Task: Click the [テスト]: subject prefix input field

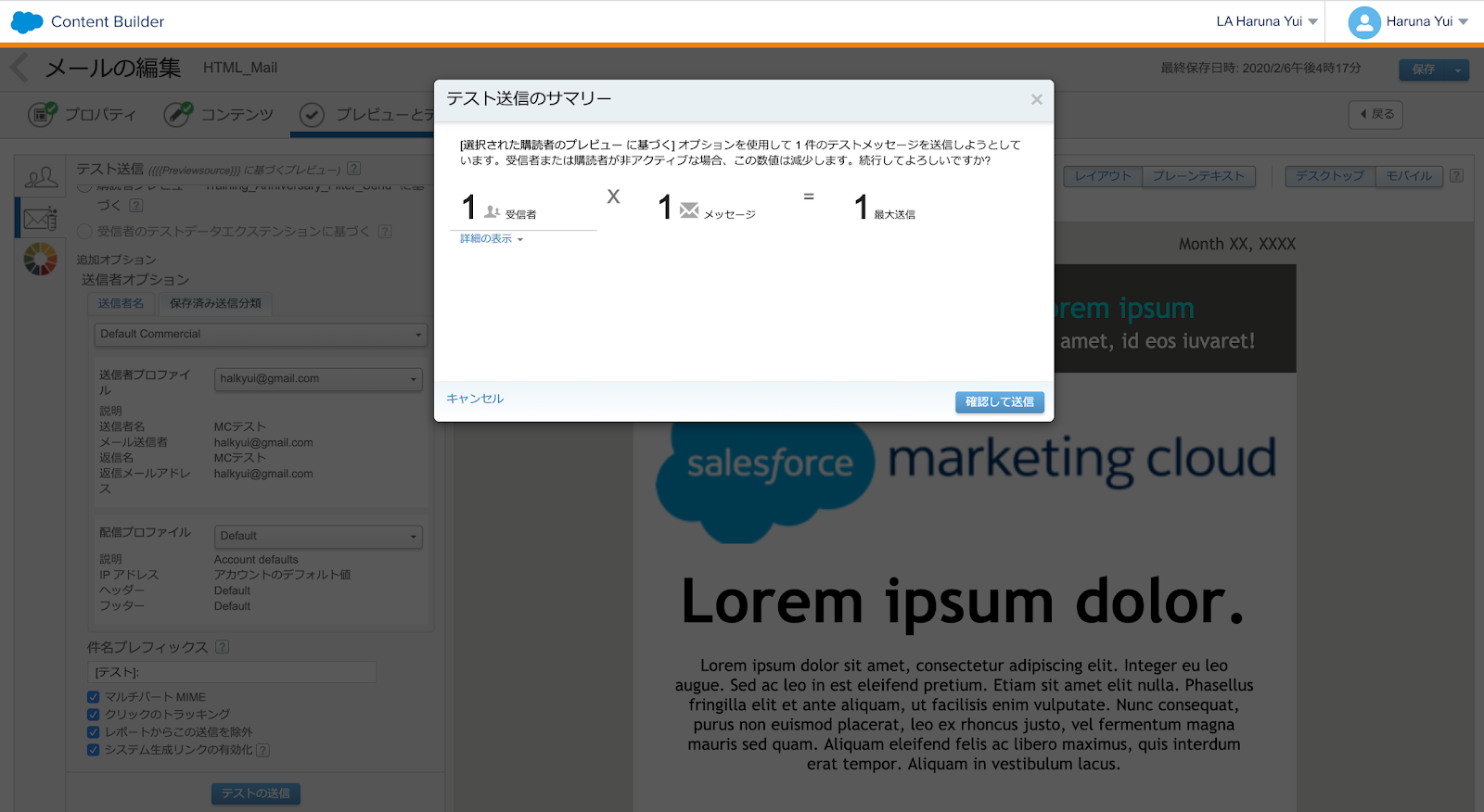Action: pos(233,672)
